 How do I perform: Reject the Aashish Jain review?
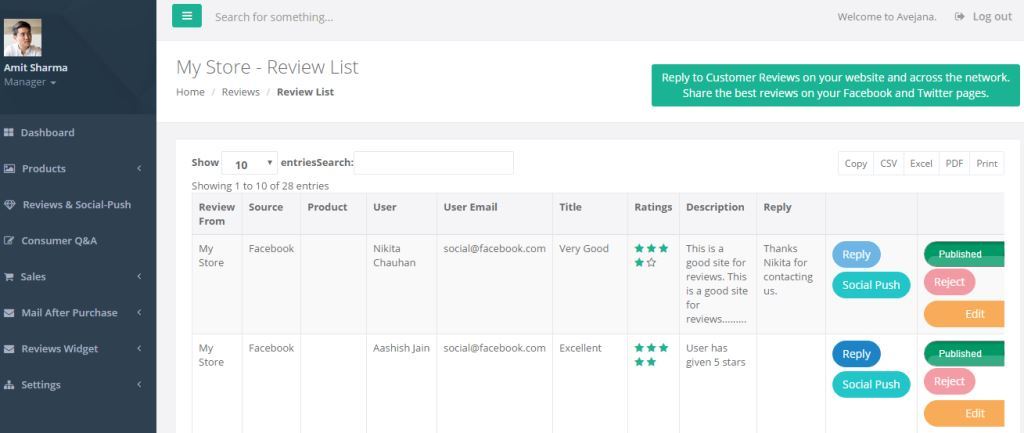coord(949,381)
